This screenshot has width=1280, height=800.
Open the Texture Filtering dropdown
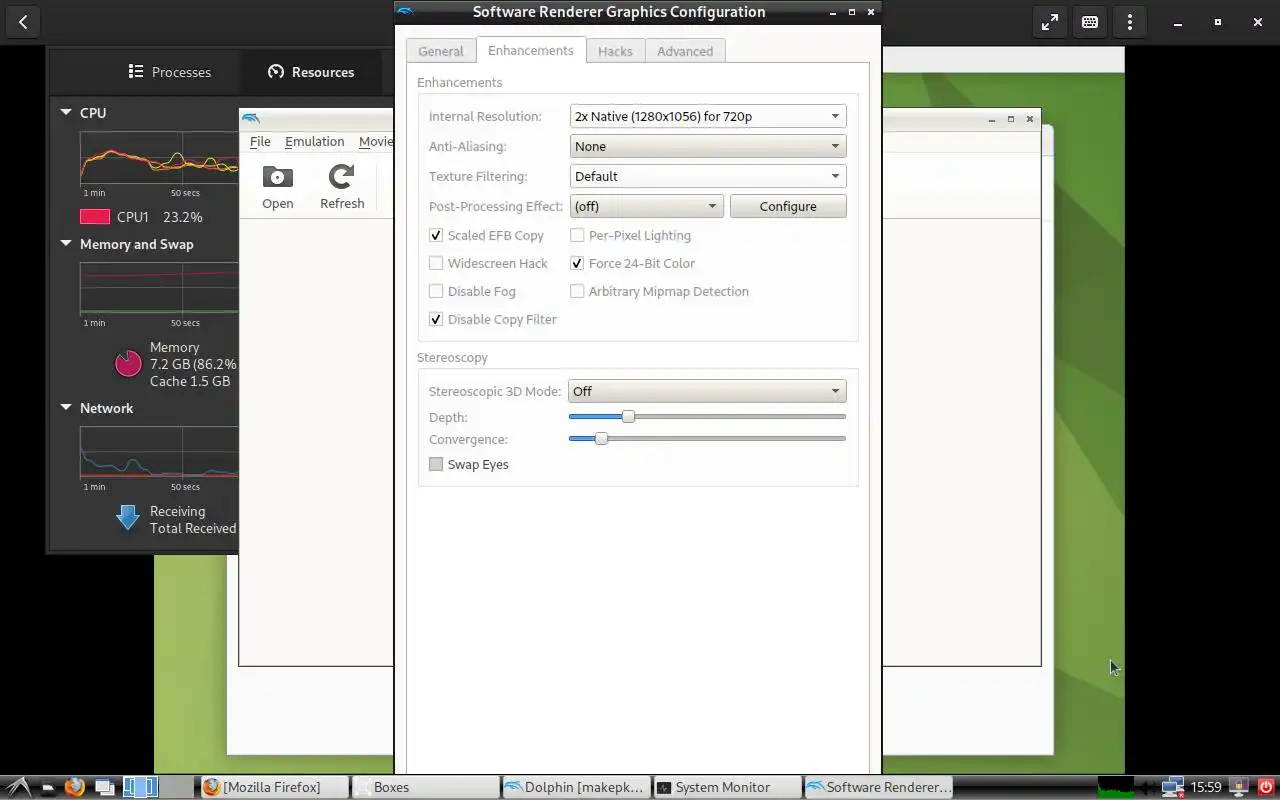(x=708, y=176)
